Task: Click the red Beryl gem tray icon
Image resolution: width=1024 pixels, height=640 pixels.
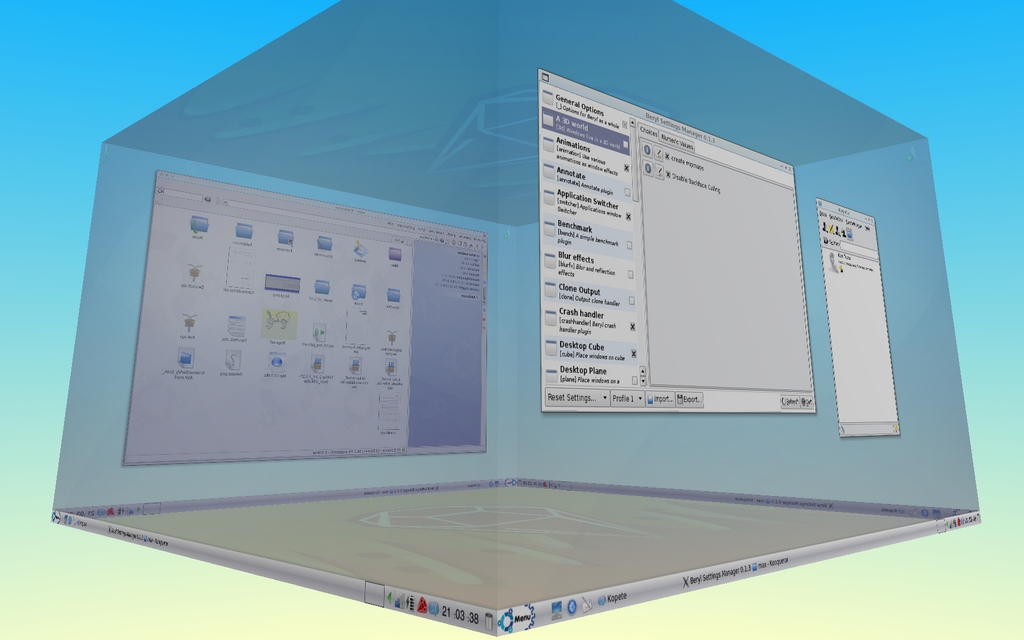Action: [422, 605]
